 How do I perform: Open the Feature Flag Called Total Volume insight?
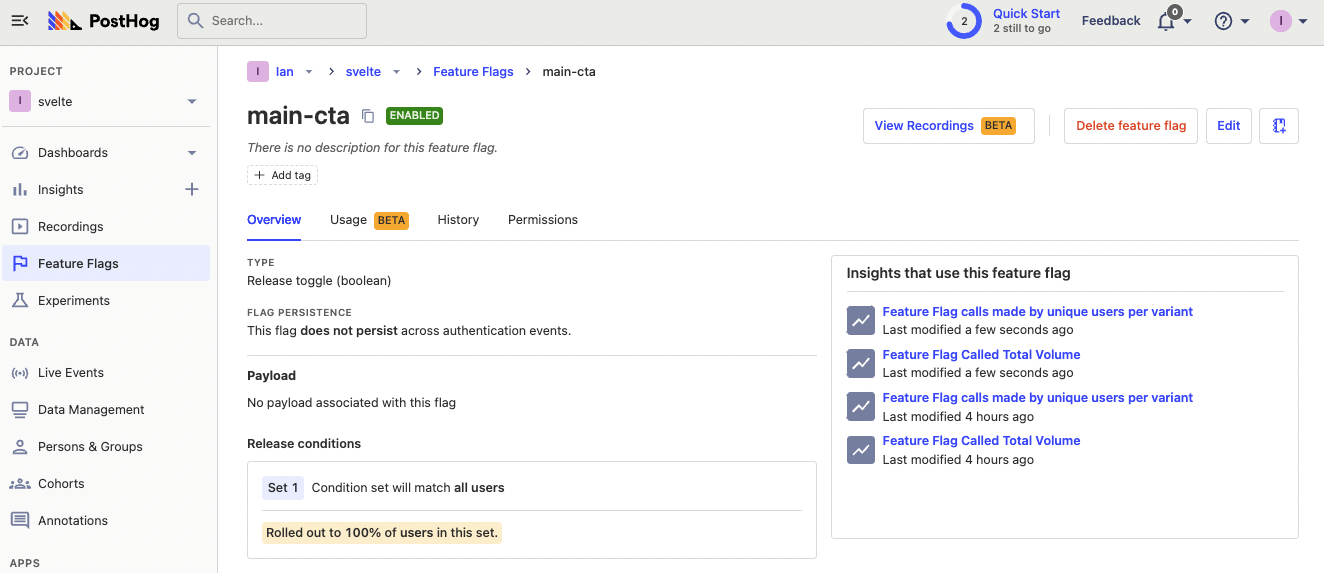click(981, 355)
